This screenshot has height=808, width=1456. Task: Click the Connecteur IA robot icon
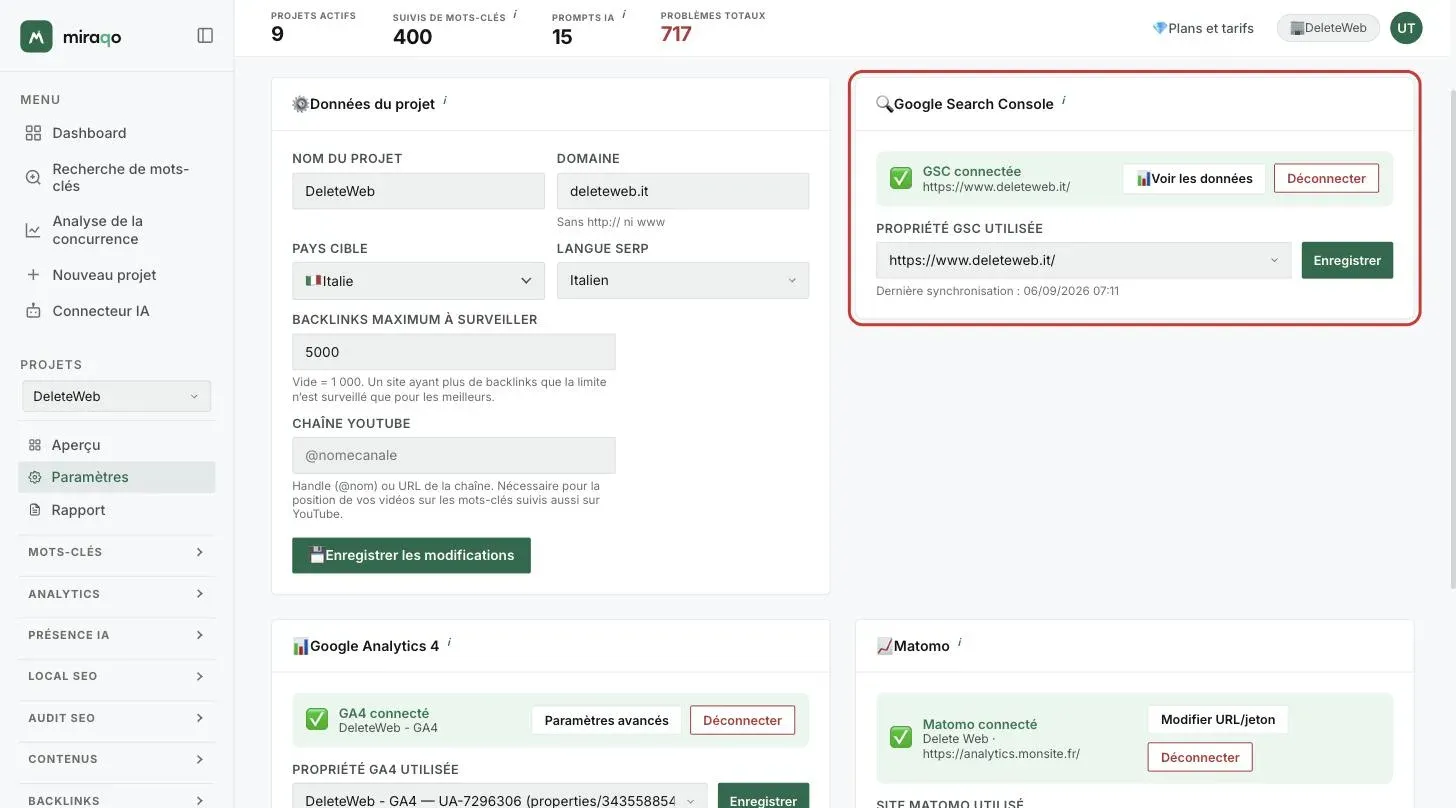coord(33,311)
